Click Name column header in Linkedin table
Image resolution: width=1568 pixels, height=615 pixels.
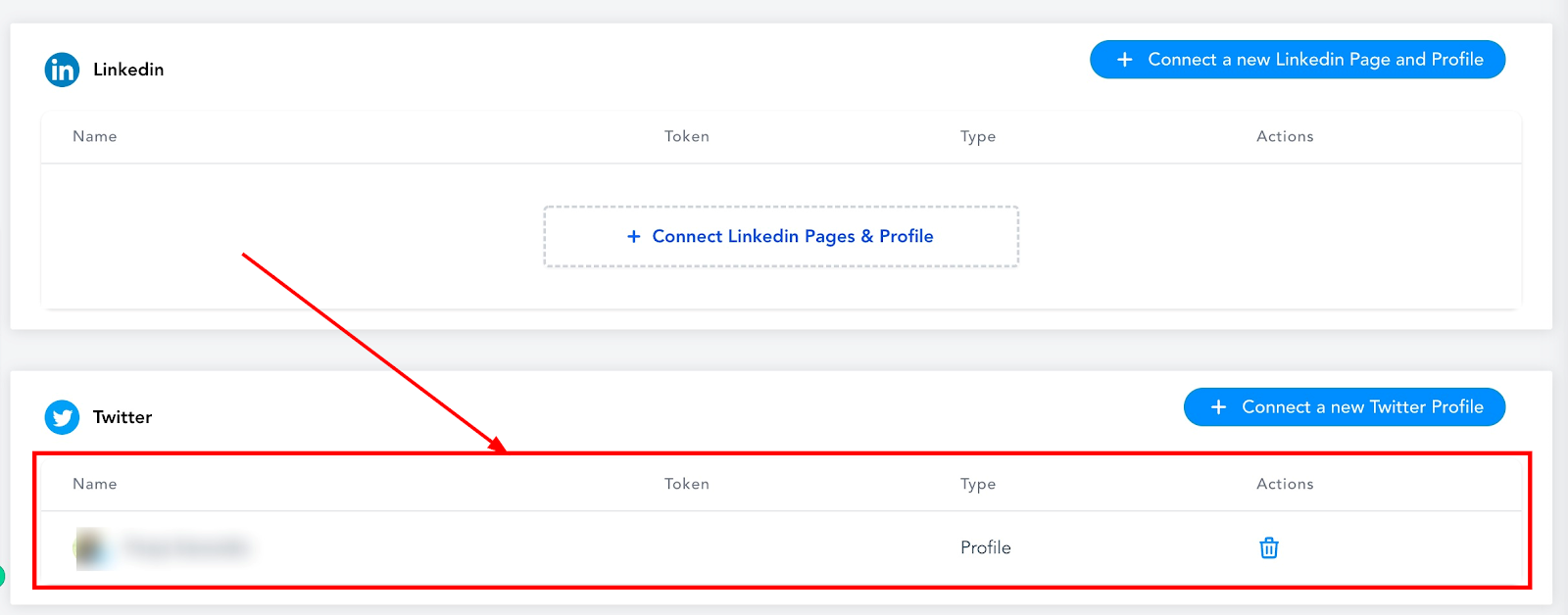point(95,136)
